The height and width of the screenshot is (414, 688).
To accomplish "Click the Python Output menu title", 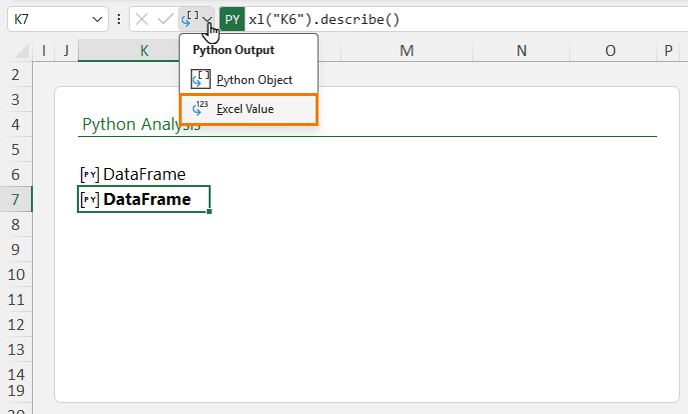I will 233,50.
